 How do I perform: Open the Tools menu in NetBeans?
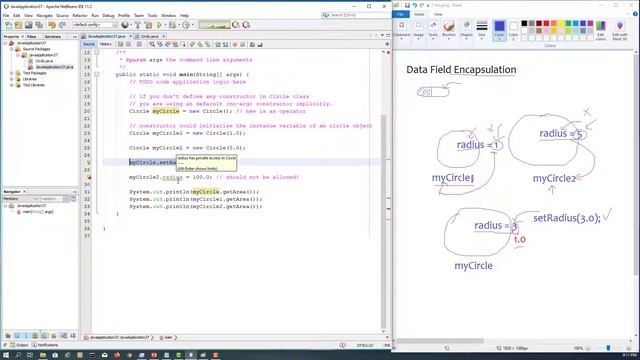[152, 16]
